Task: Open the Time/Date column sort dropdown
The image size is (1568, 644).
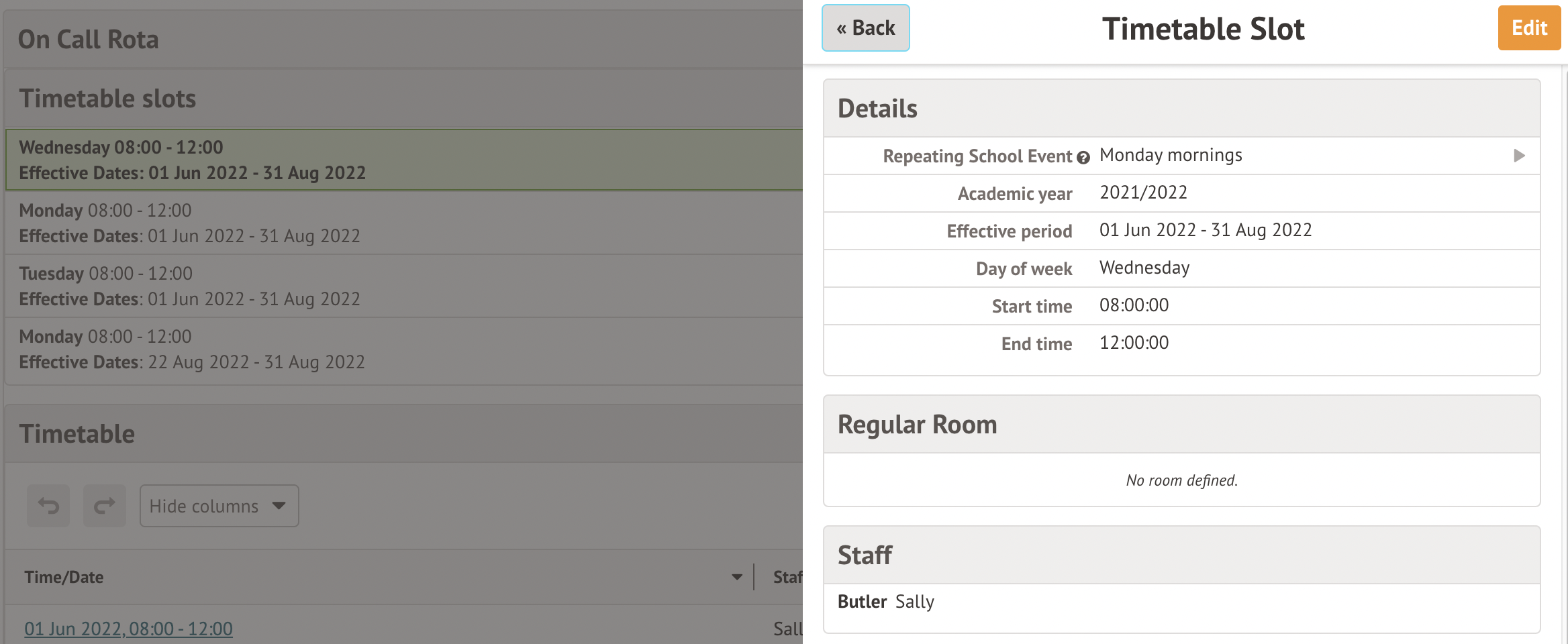Action: 737,577
